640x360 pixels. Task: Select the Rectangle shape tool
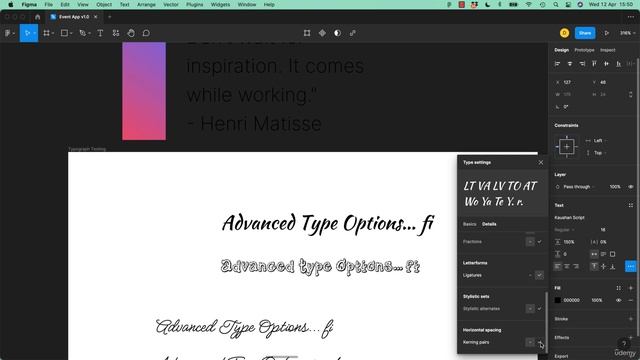tap(64, 33)
